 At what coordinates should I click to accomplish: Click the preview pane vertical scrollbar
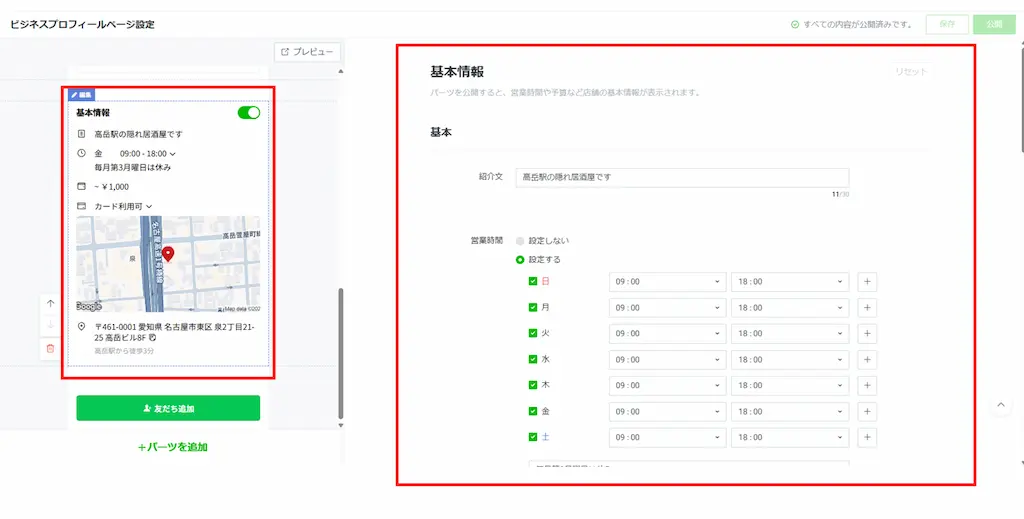point(340,354)
